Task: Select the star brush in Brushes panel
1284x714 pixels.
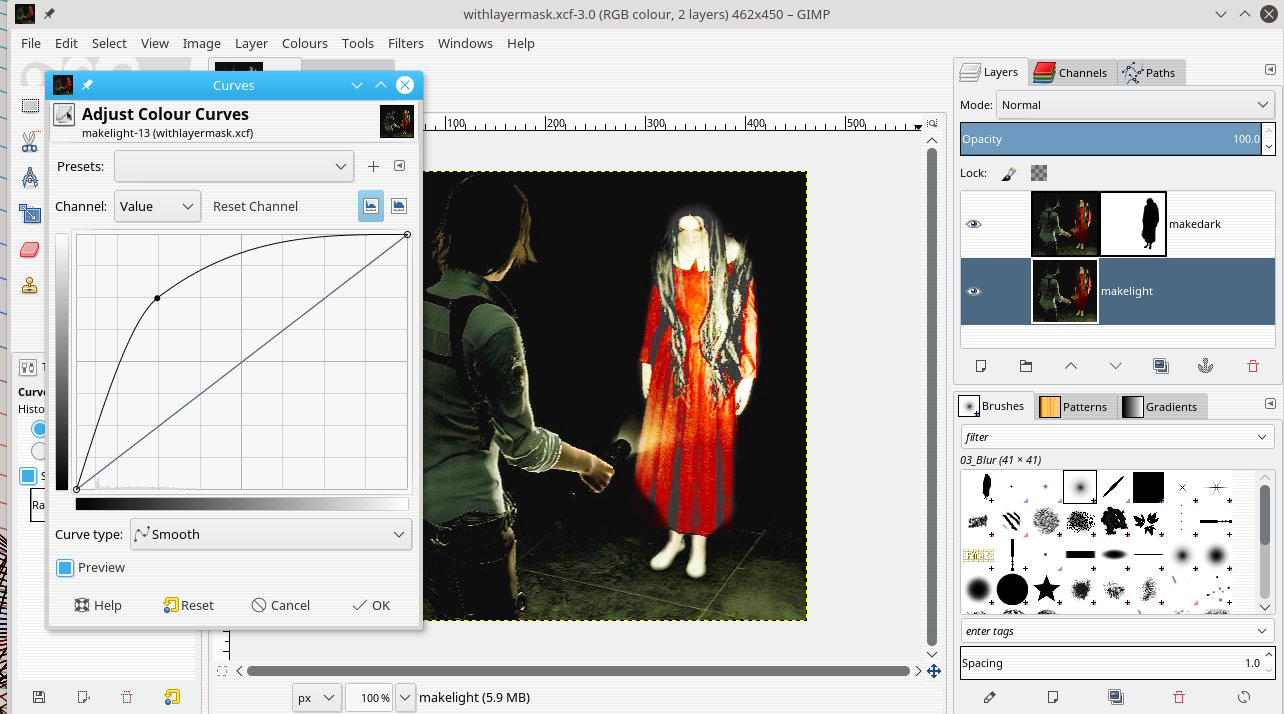Action: pyautogui.click(x=1047, y=589)
